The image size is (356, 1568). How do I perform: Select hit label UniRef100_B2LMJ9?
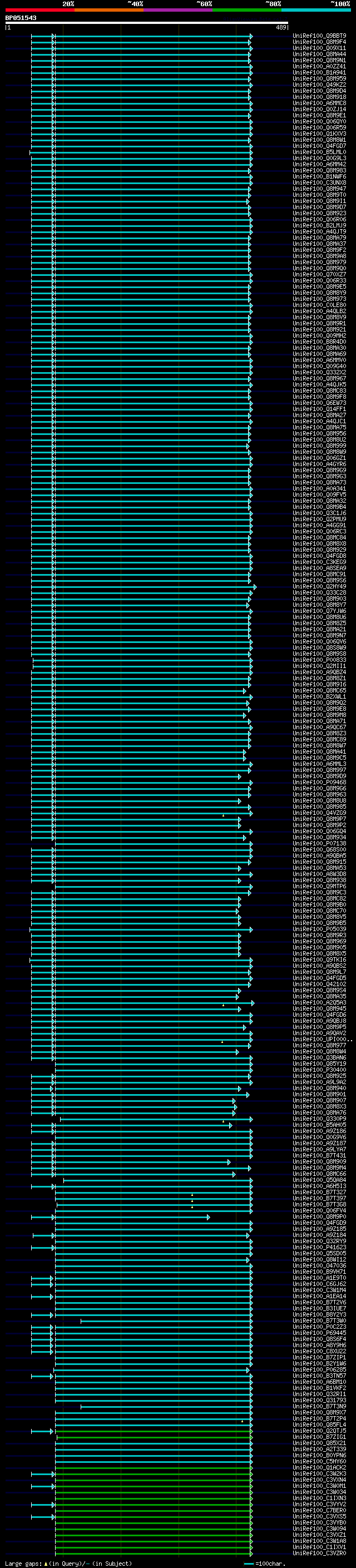point(319,226)
